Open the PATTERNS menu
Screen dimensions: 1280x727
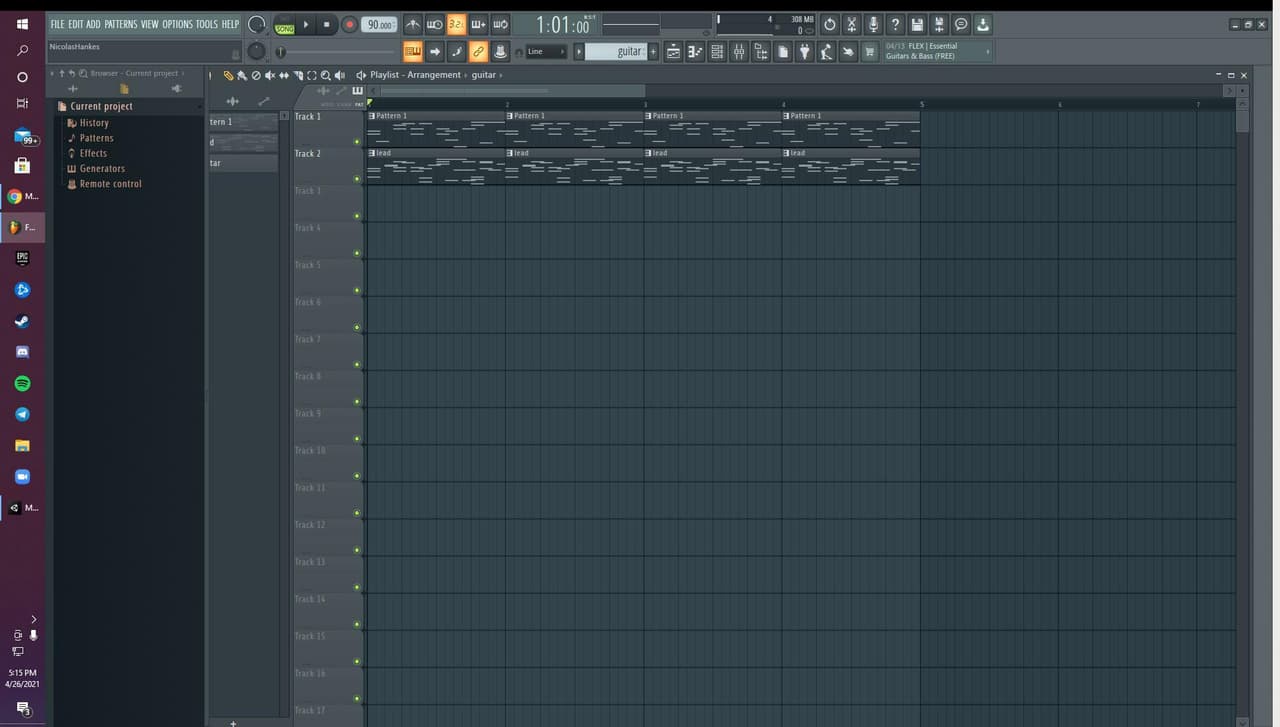tap(121, 24)
